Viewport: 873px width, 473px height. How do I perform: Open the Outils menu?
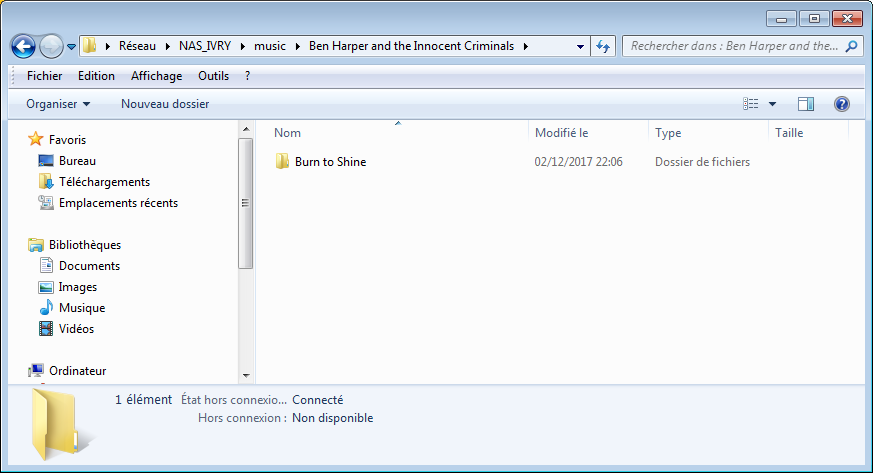[213, 76]
